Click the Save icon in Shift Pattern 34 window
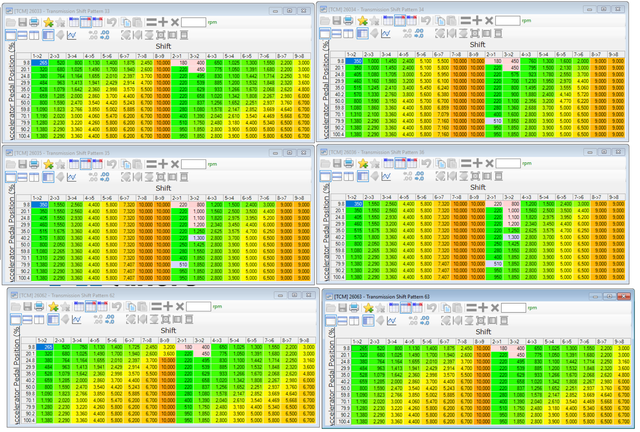Image resolution: width=640 pixels, height=432 pixels. click(x=336, y=20)
